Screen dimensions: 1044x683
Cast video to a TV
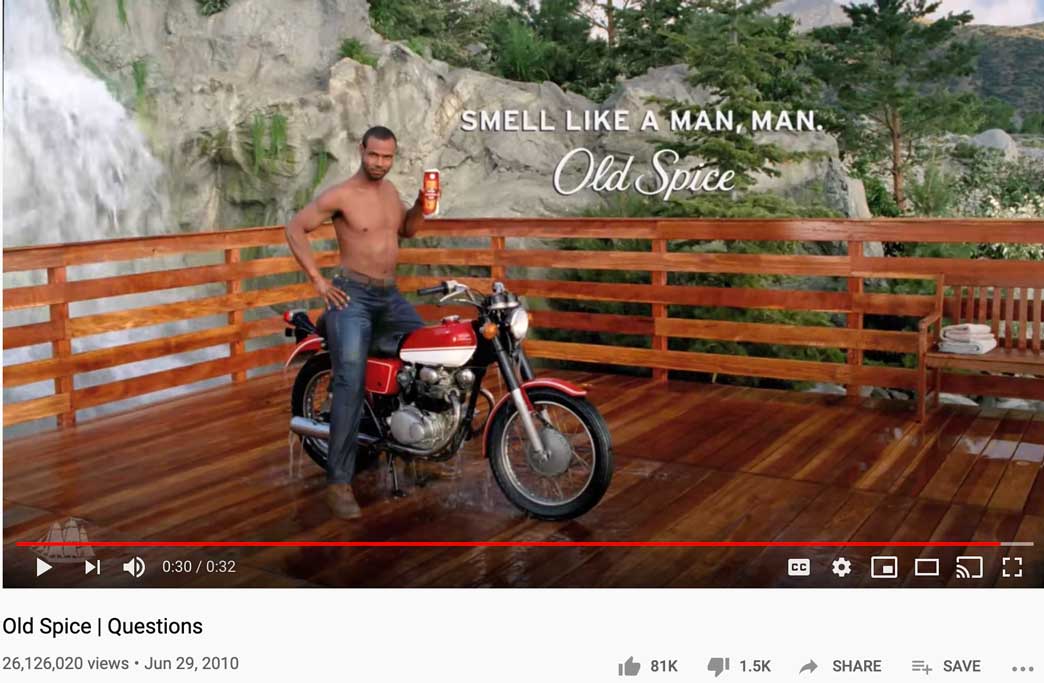pyautogui.click(x=969, y=567)
